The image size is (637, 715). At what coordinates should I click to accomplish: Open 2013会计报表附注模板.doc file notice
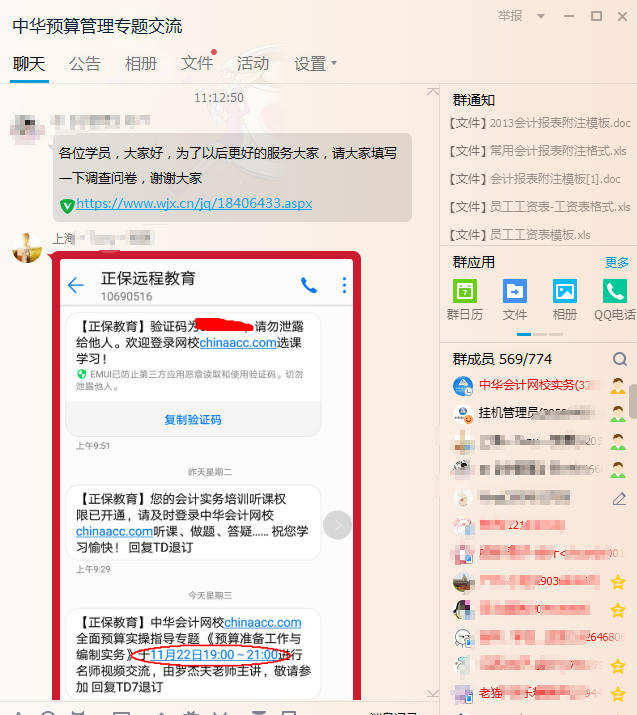pos(539,123)
